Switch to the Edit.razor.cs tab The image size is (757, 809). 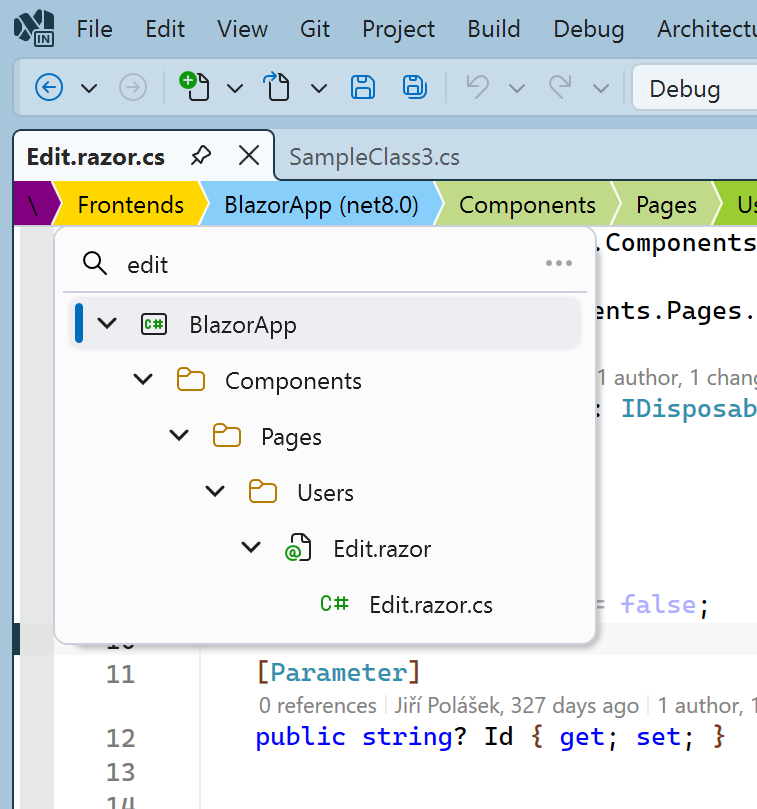click(95, 157)
